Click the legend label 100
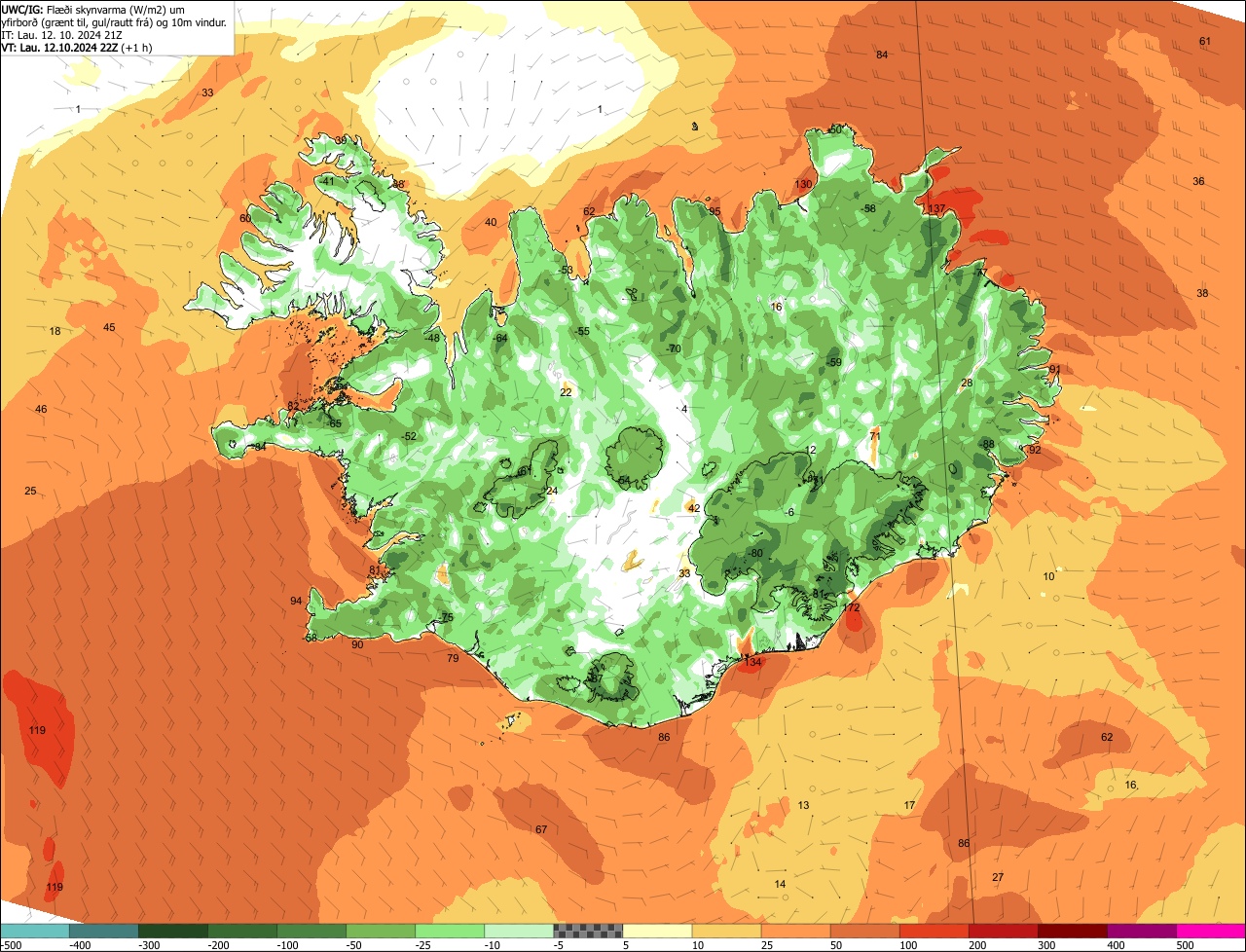Viewport: 1246px width, 952px height. coord(907,944)
